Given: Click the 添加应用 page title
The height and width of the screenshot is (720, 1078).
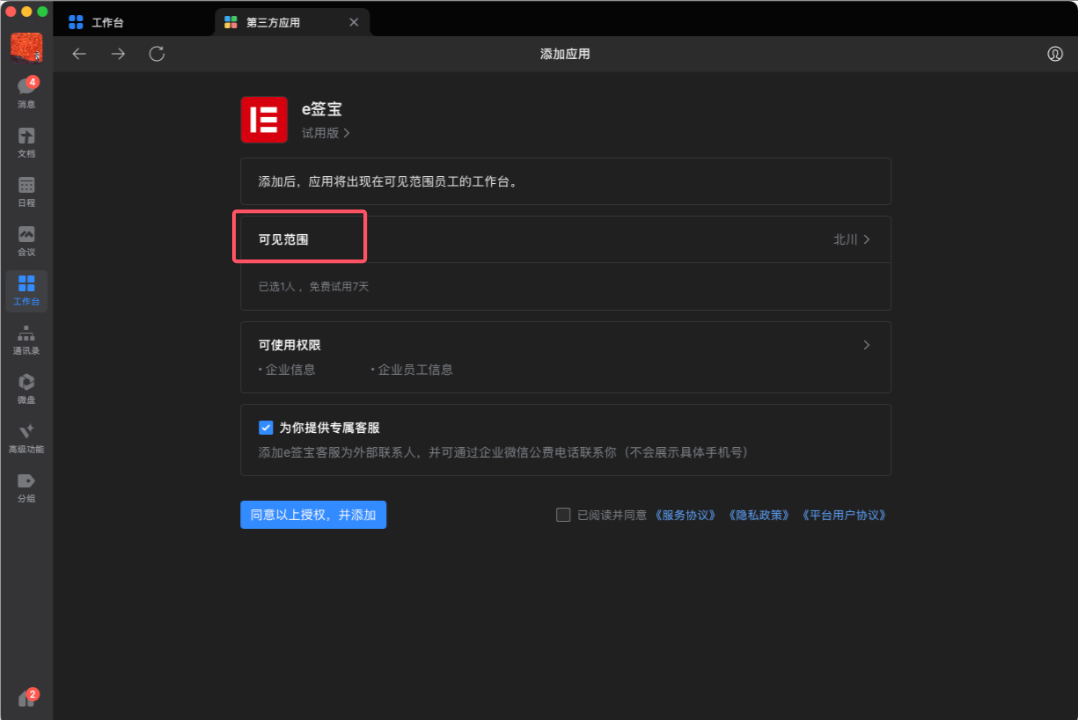Looking at the screenshot, I should pyautogui.click(x=564, y=54).
